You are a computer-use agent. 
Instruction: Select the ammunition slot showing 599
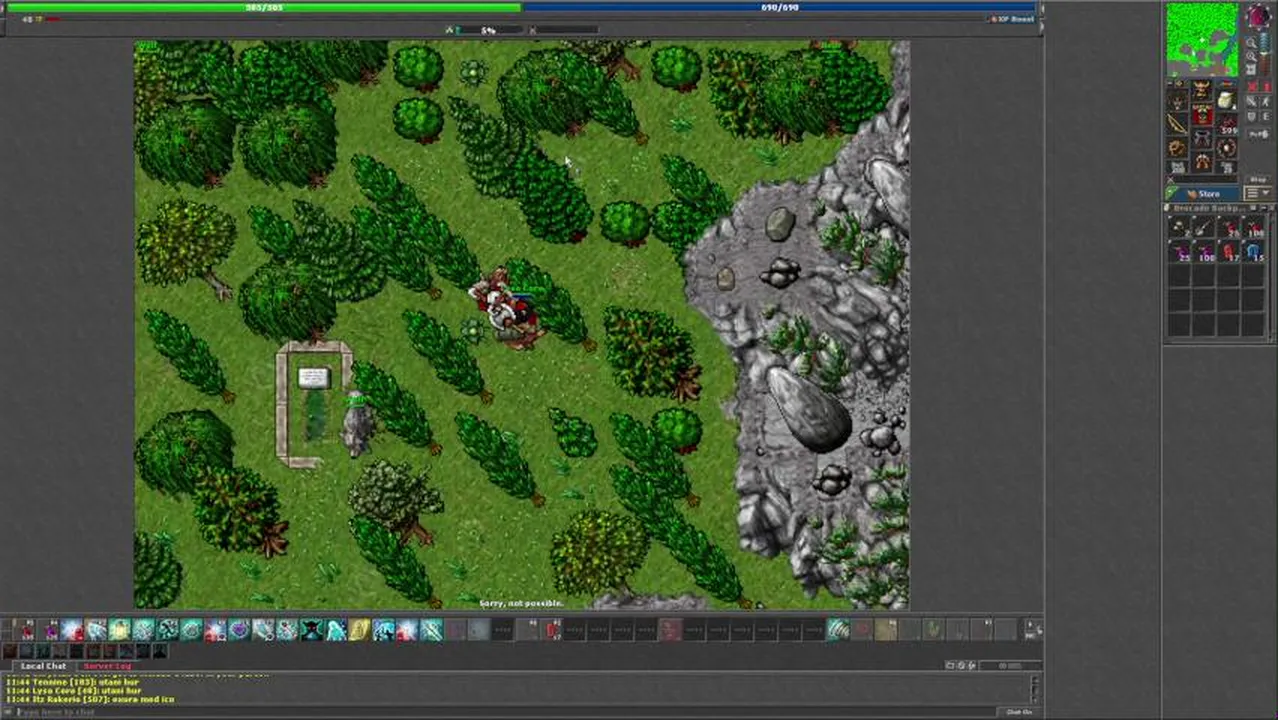point(1227,125)
